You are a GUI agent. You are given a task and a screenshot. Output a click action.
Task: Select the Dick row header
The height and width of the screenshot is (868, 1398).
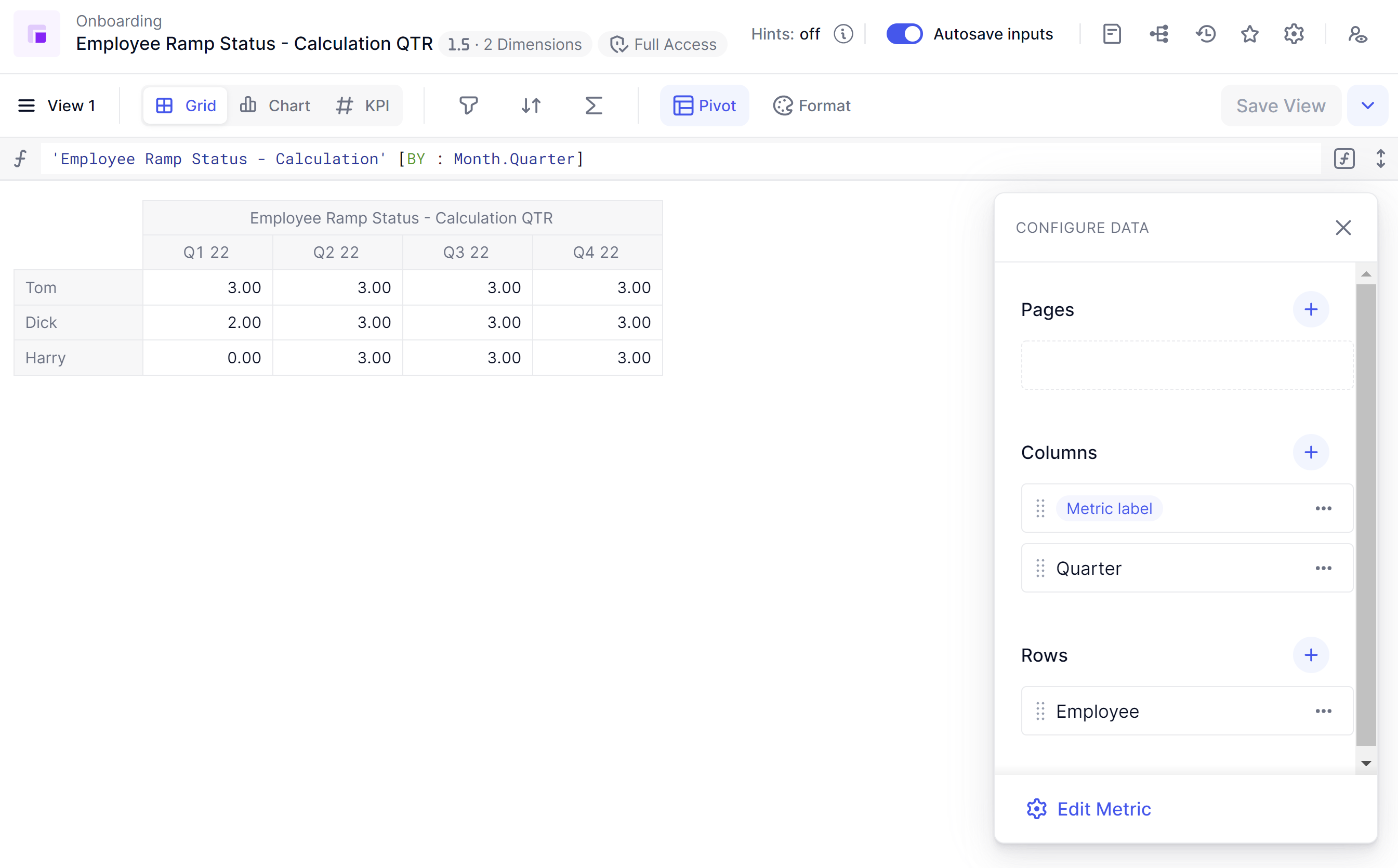click(78, 323)
